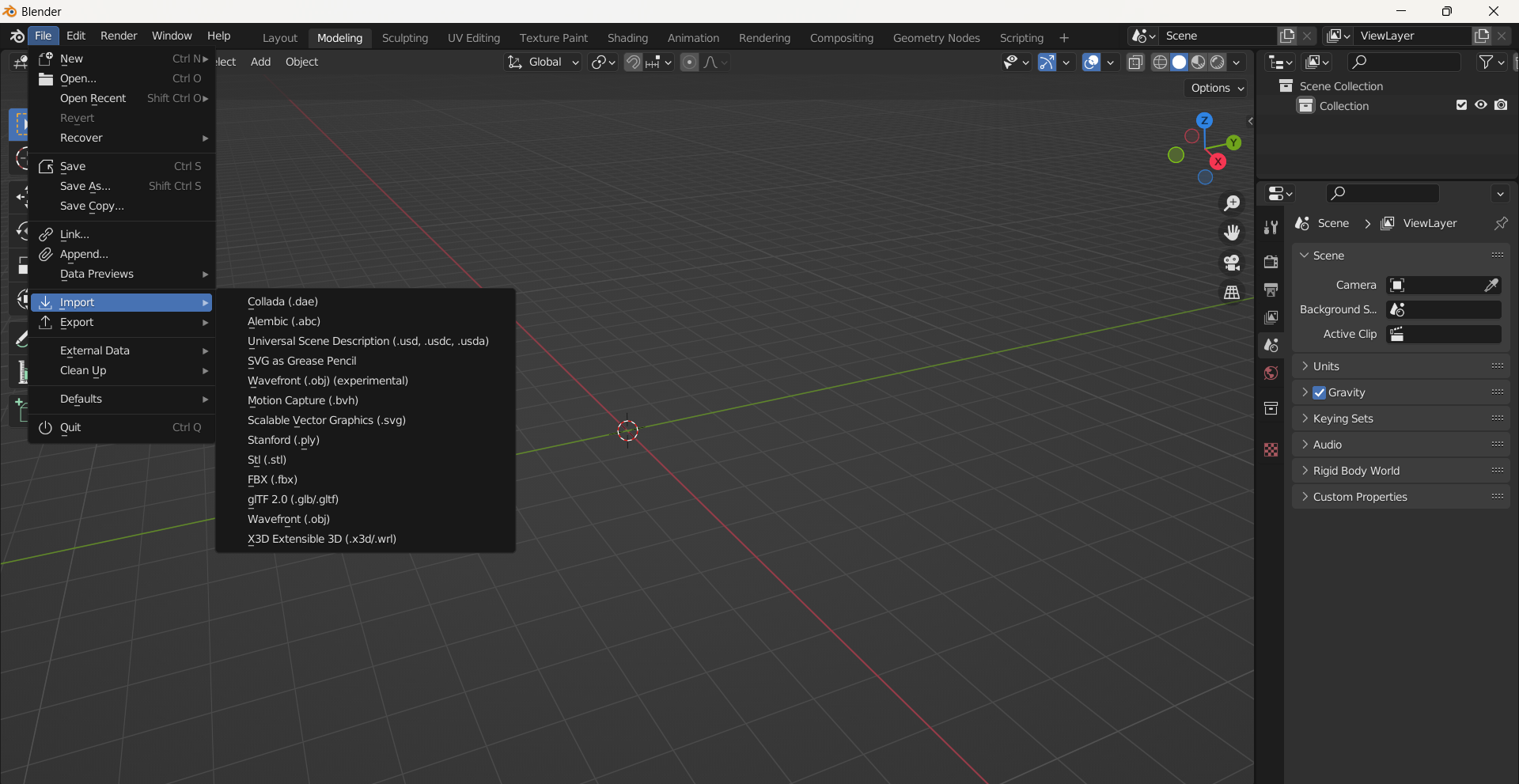The height and width of the screenshot is (784, 1519).
Task: Click Append... in File menu
Action: 122,254
